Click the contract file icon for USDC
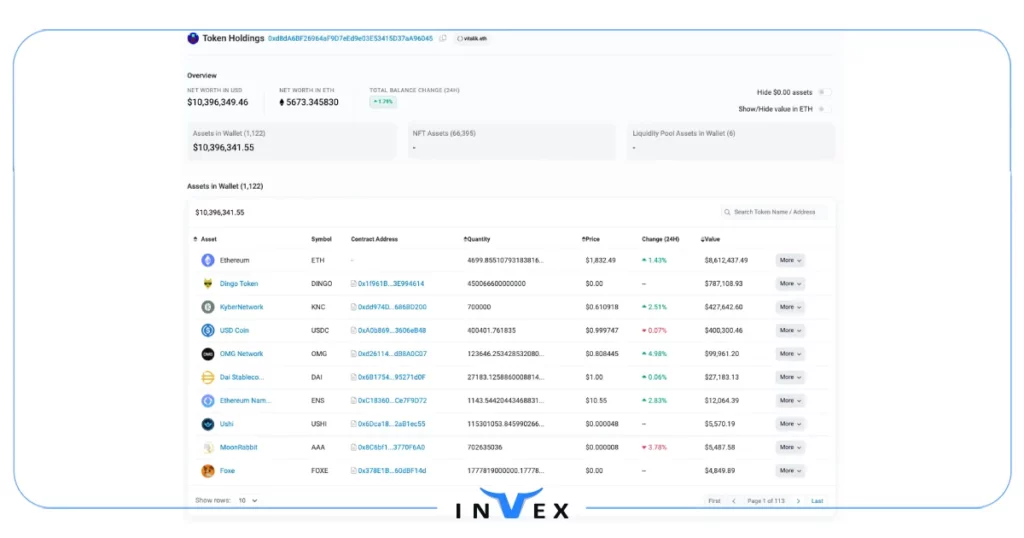Viewport: 1024px width, 538px height. pyautogui.click(x=353, y=331)
